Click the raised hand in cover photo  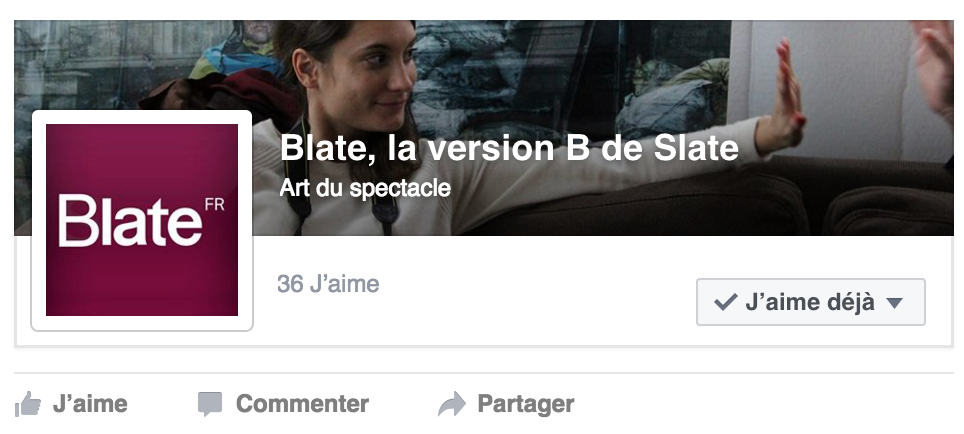[x=784, y=98]
